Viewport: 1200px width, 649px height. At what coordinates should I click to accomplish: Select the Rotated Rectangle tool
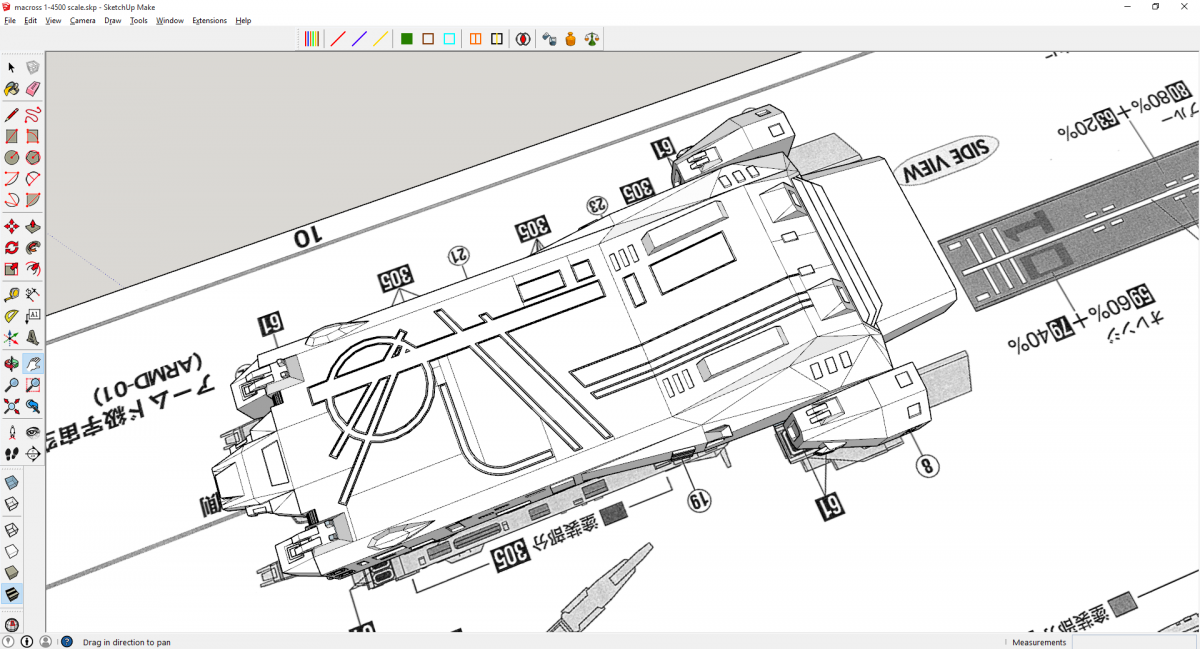click(x=33, y=136)
